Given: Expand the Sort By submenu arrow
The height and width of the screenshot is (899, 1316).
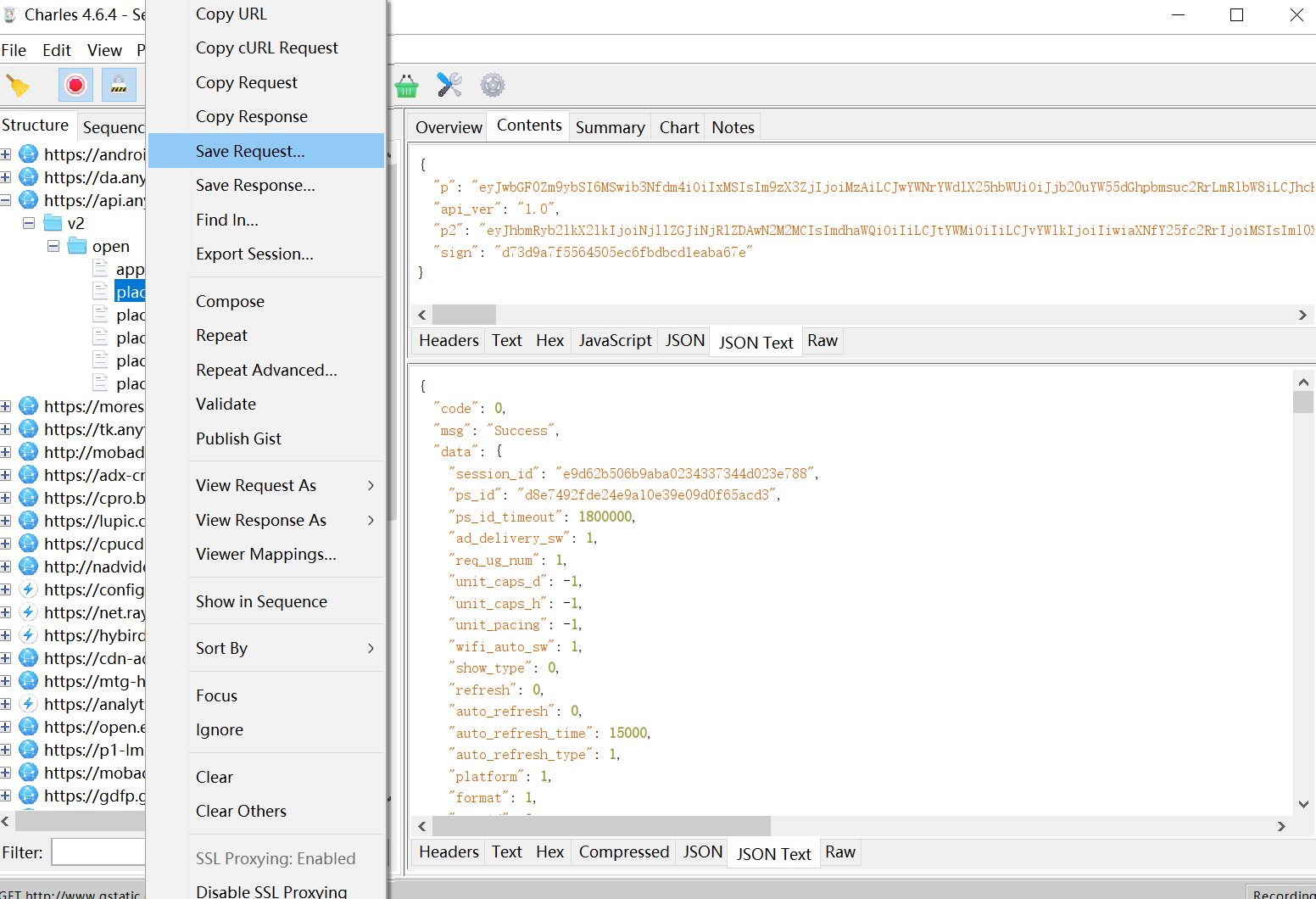Looking at the screenshot, I should [371, 648].
